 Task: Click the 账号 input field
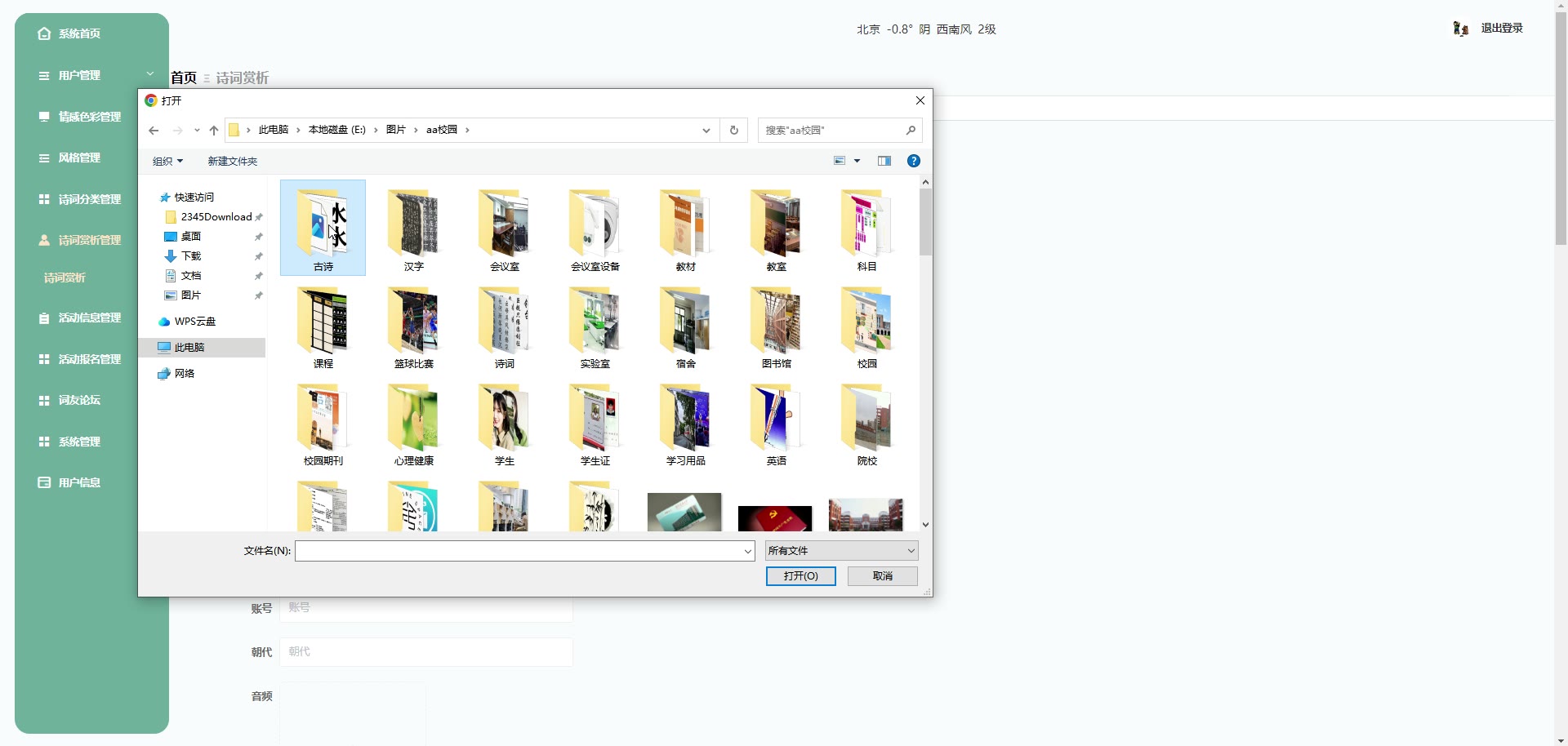425,608
